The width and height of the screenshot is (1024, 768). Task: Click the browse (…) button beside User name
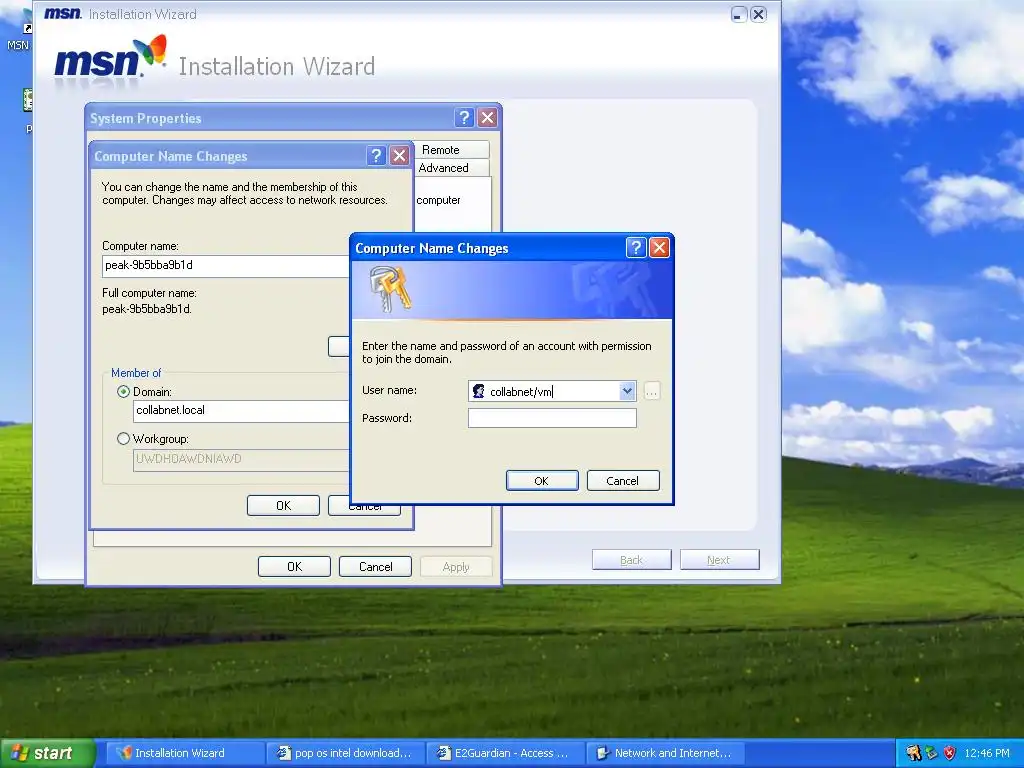[652, 391]
